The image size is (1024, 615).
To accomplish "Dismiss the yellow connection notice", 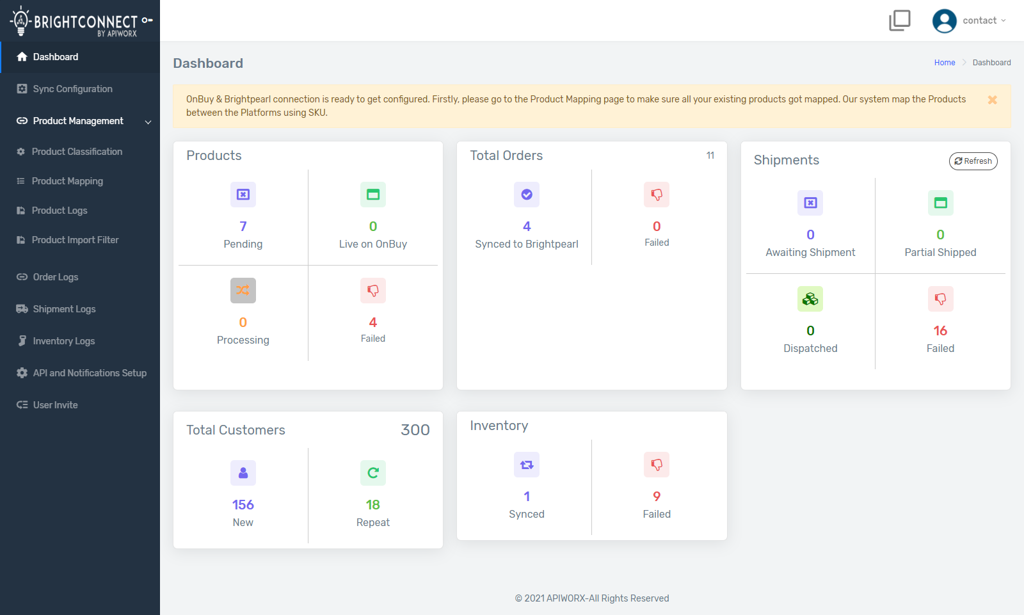I will 991,100.
